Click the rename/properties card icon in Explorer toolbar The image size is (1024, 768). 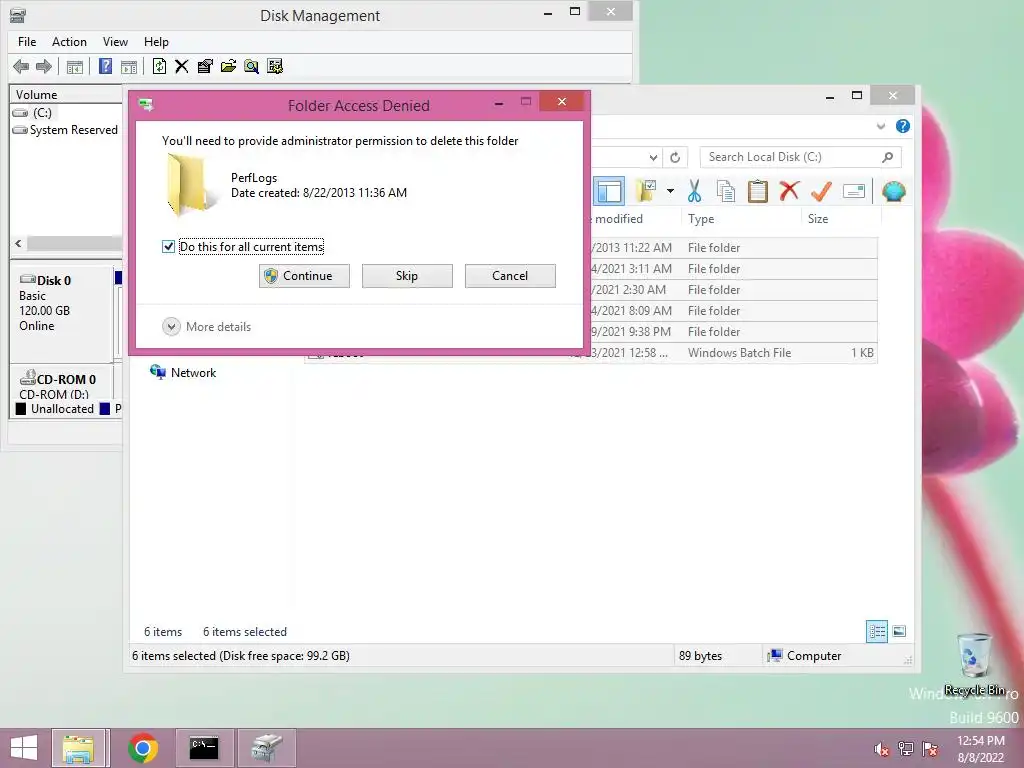click(854, 191)
